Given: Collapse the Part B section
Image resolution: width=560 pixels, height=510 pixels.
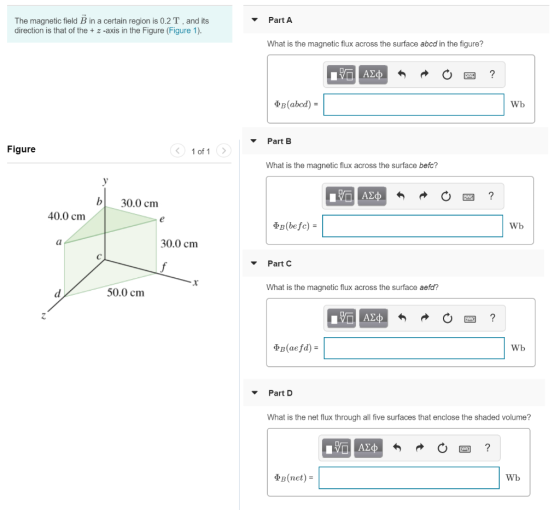Looking at the screenshot, I should click(254, 141).
